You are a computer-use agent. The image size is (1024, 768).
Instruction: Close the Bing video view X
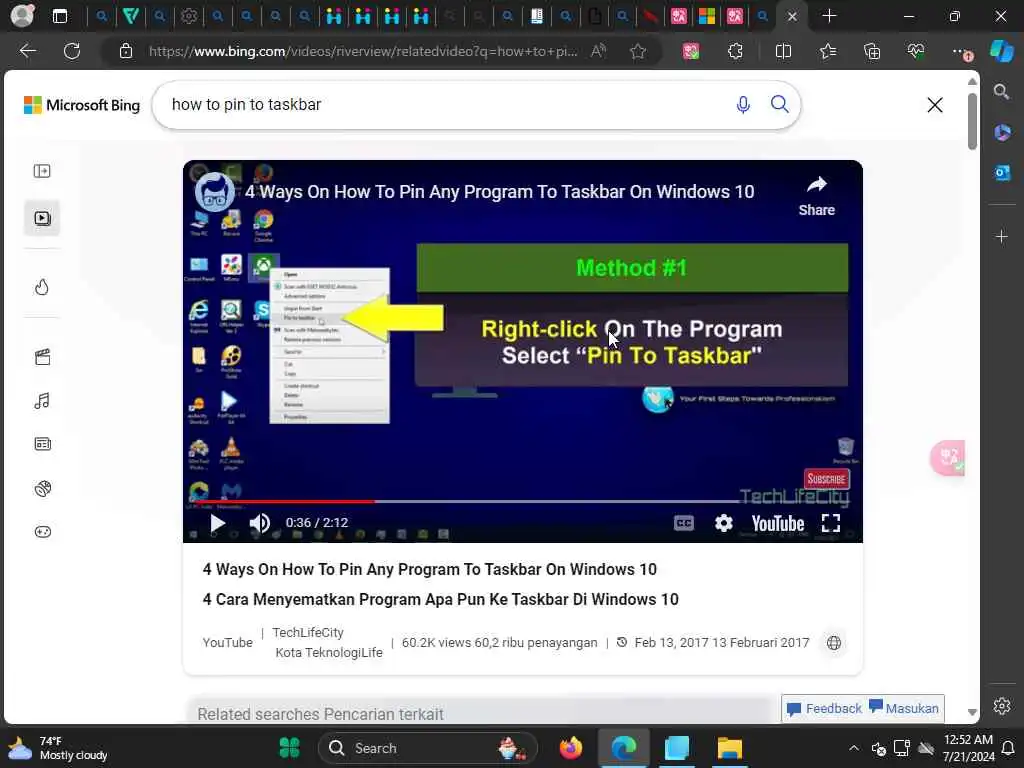point(935,104)
